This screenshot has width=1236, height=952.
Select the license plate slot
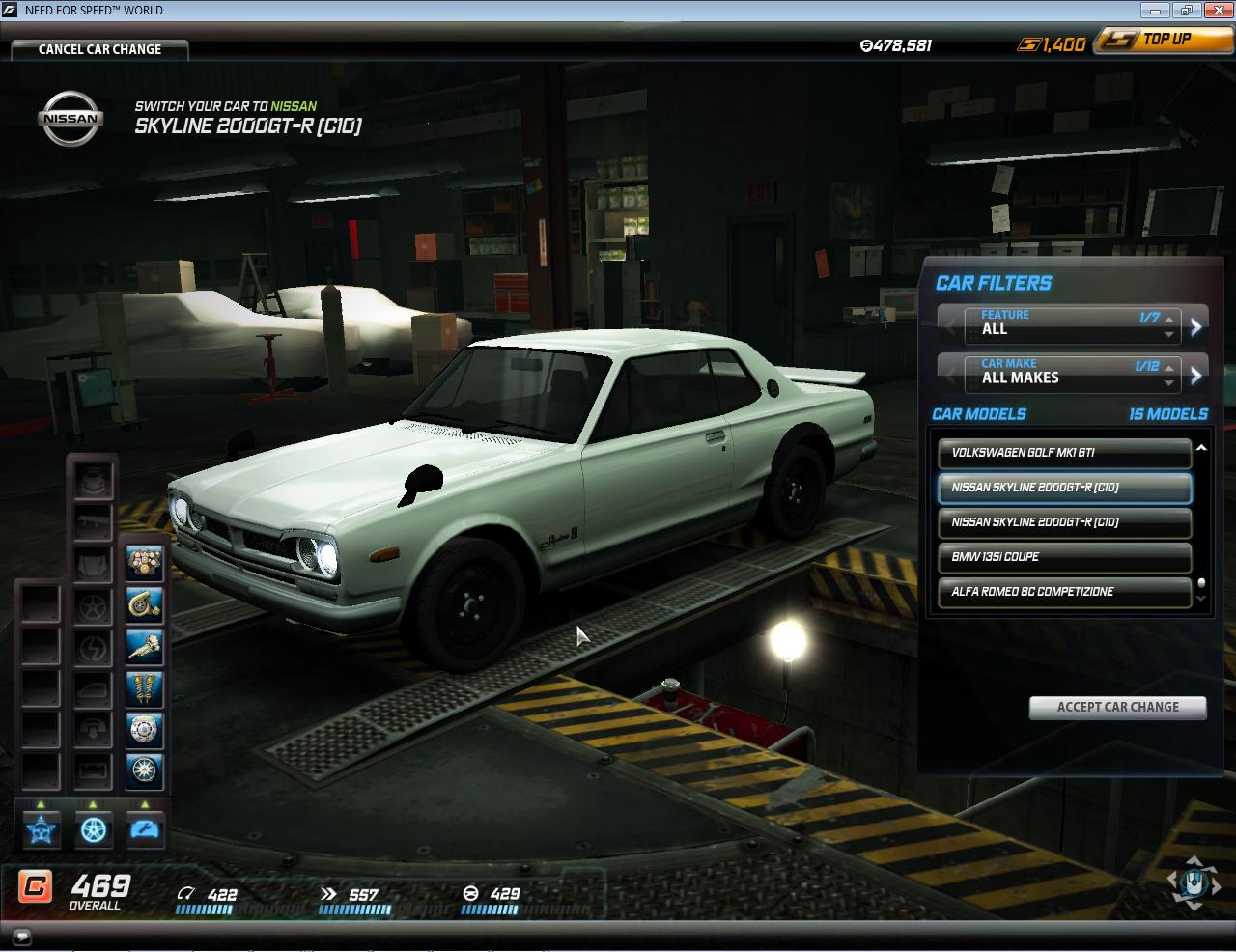pos(94,772)
